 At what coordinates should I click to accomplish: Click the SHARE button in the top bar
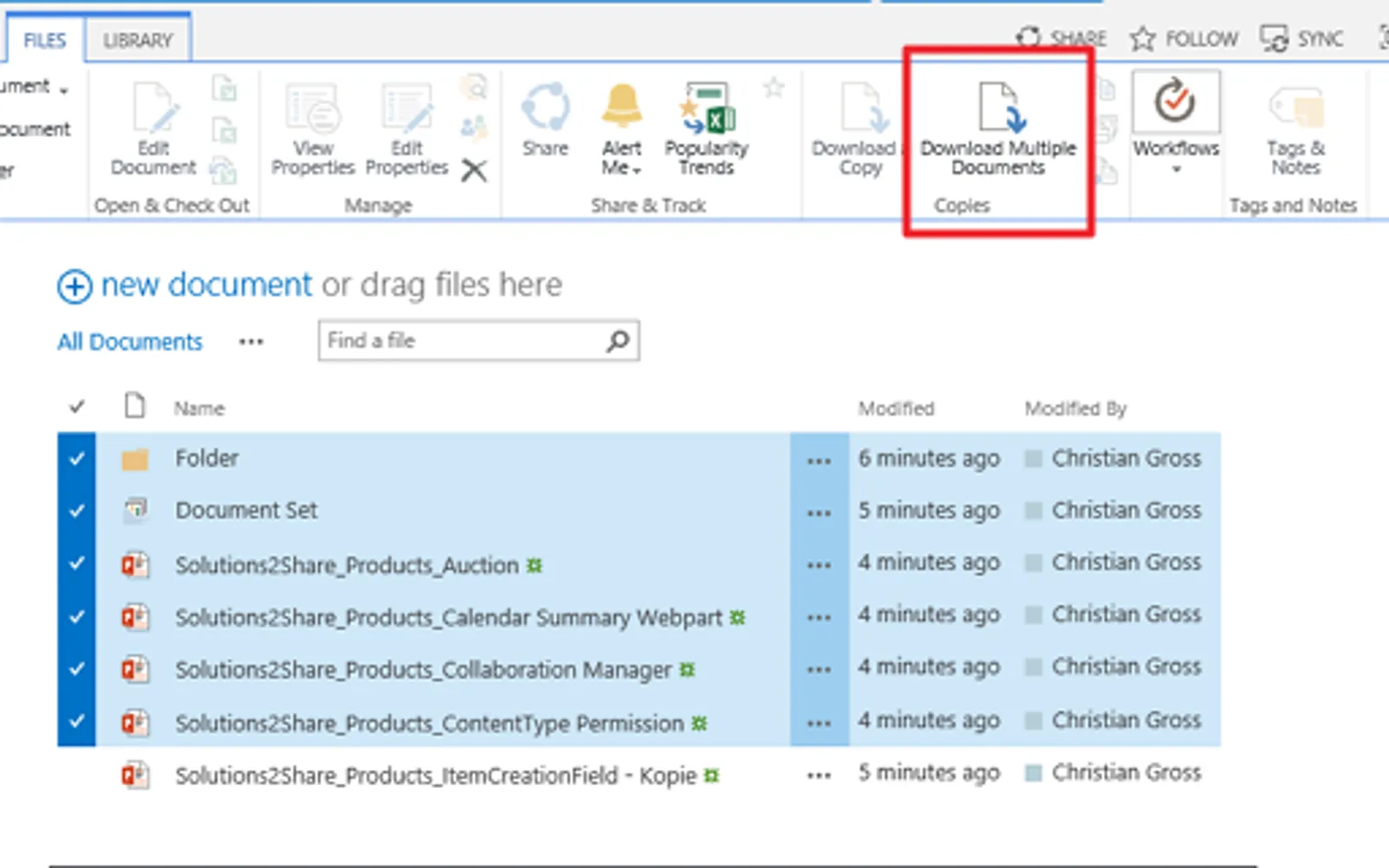(1062, 38)
